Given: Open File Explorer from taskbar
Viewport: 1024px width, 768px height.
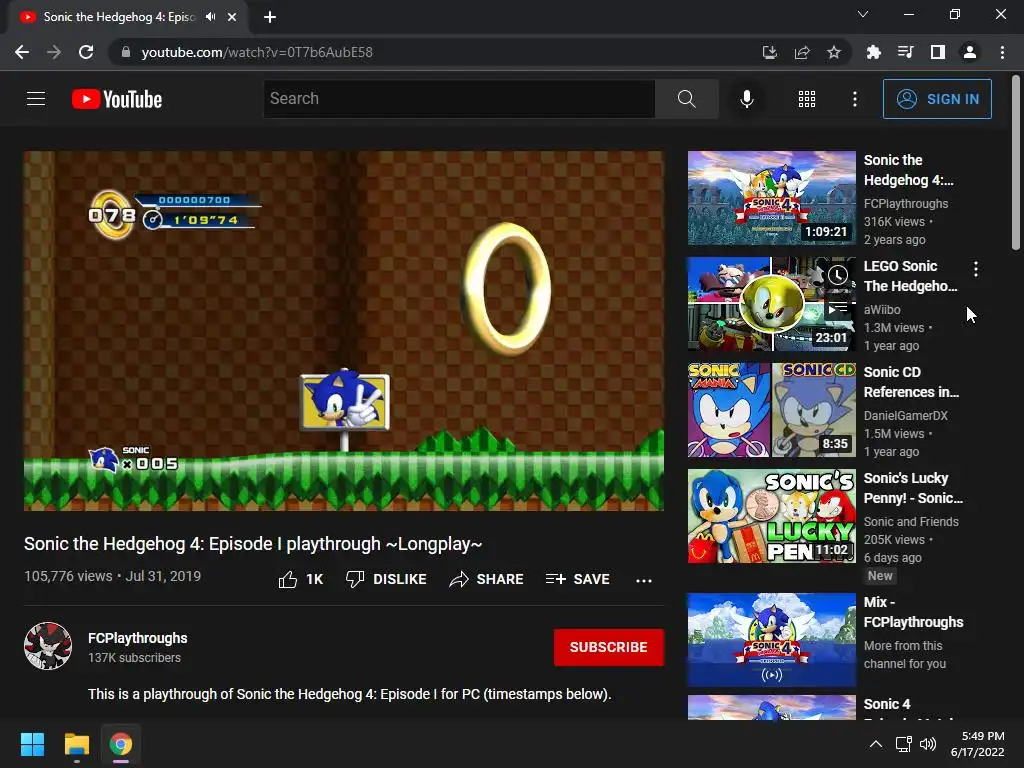Looking at the screenshot, I should click(76, 744).
